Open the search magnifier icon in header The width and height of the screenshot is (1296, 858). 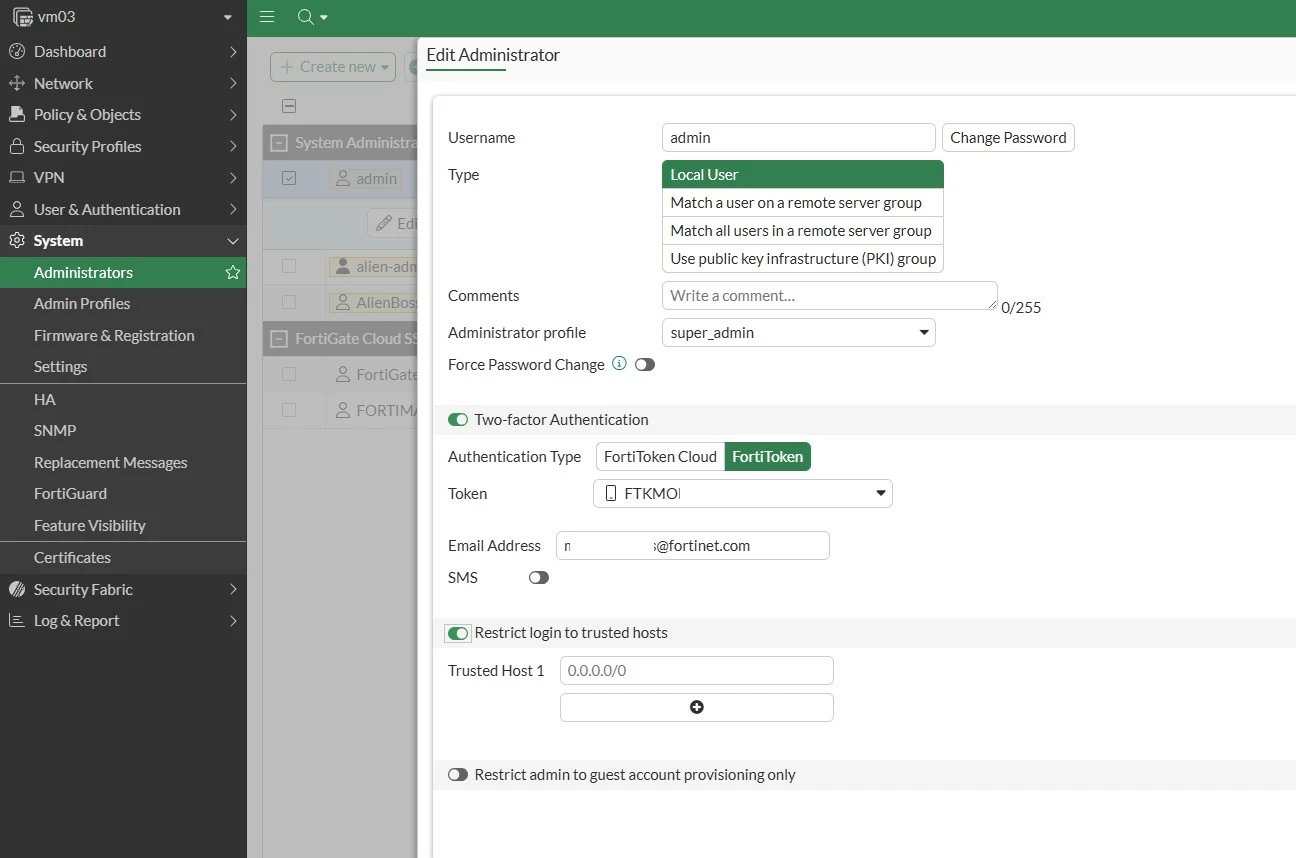tap(306, 17)
